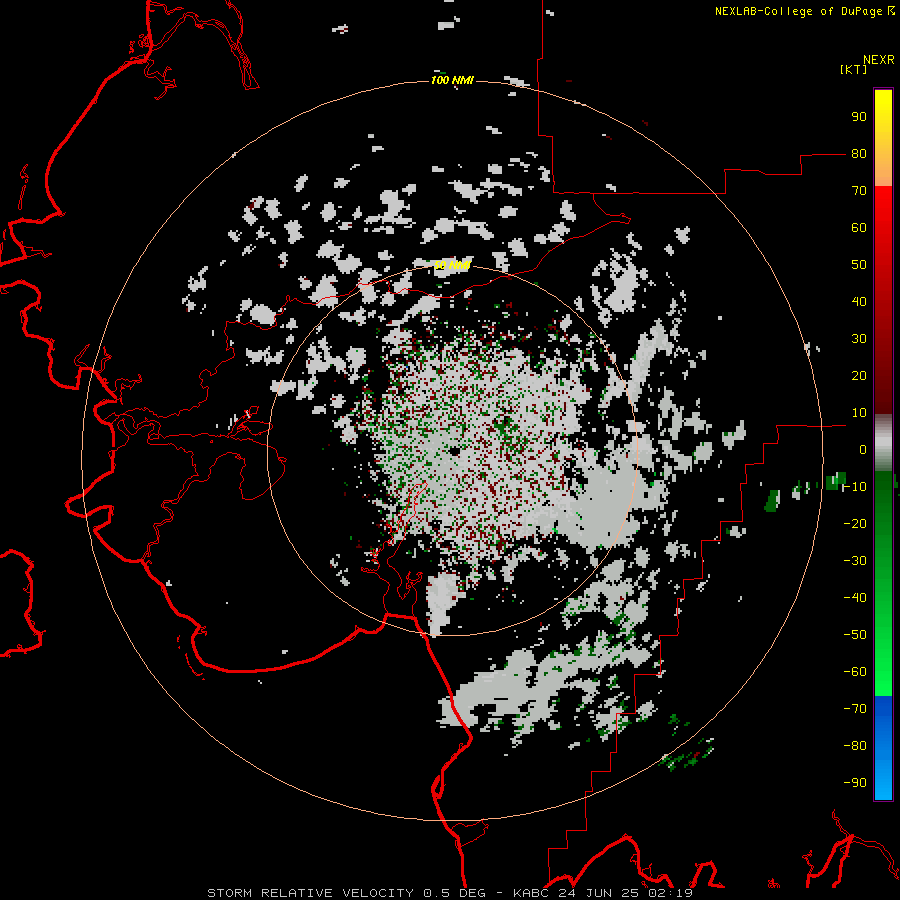Click the 50 value on velocity scale

859,265
